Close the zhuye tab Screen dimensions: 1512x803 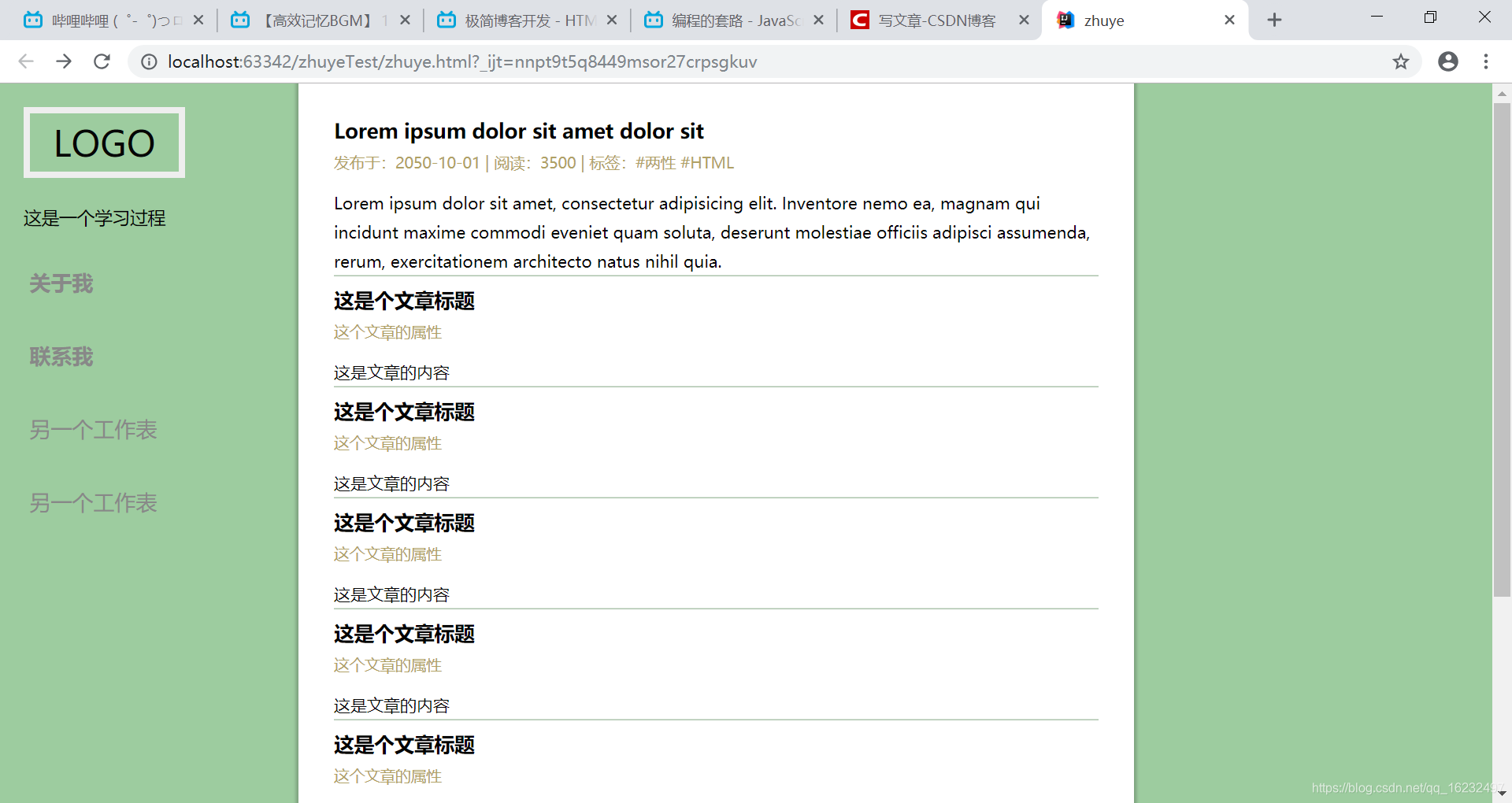(x=1229, y=20)
